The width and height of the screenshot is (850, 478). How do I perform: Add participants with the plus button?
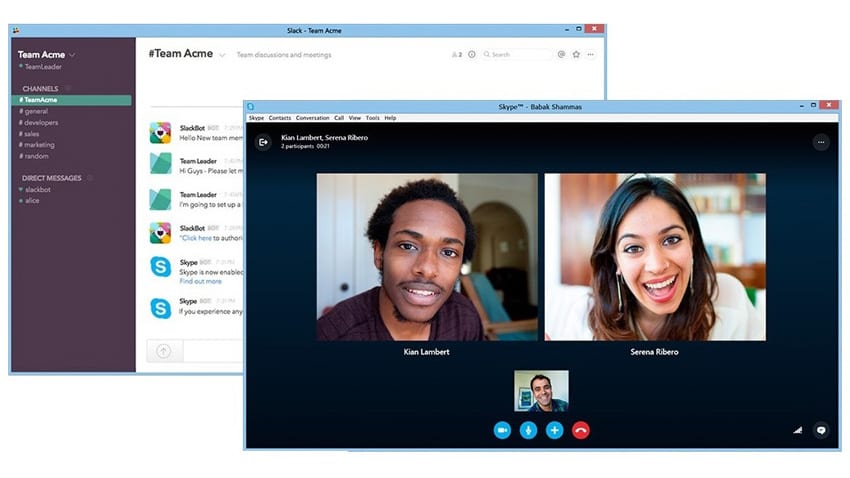pos(554,430)
